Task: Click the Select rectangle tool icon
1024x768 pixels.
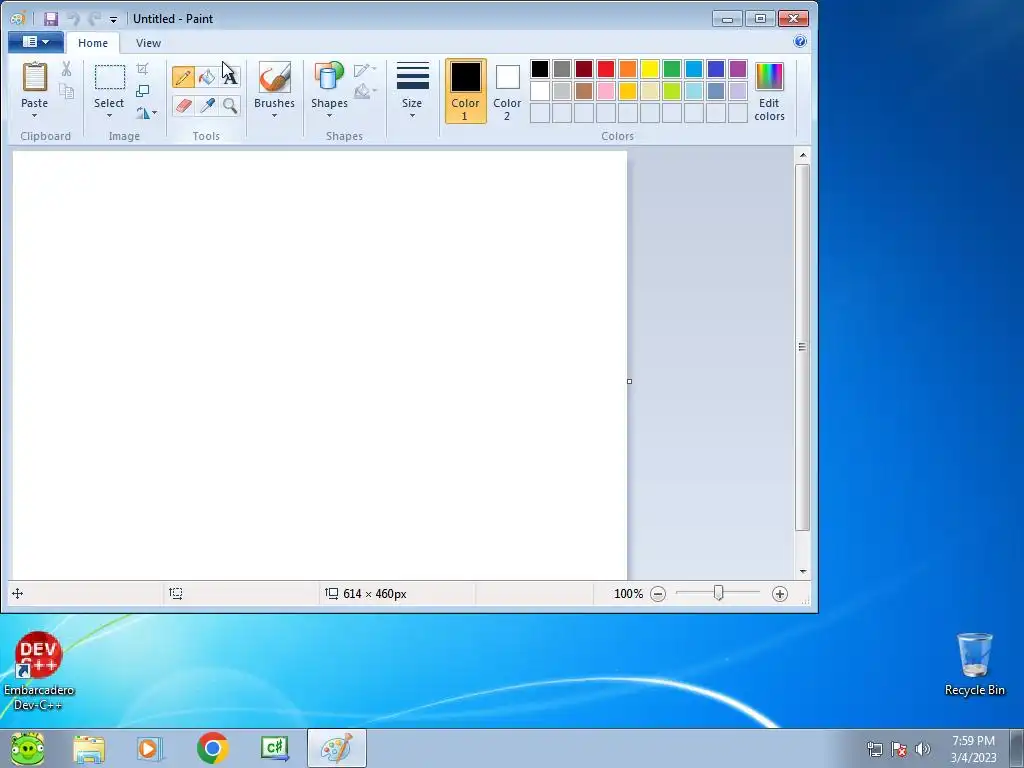Action: tap(109, 77)
